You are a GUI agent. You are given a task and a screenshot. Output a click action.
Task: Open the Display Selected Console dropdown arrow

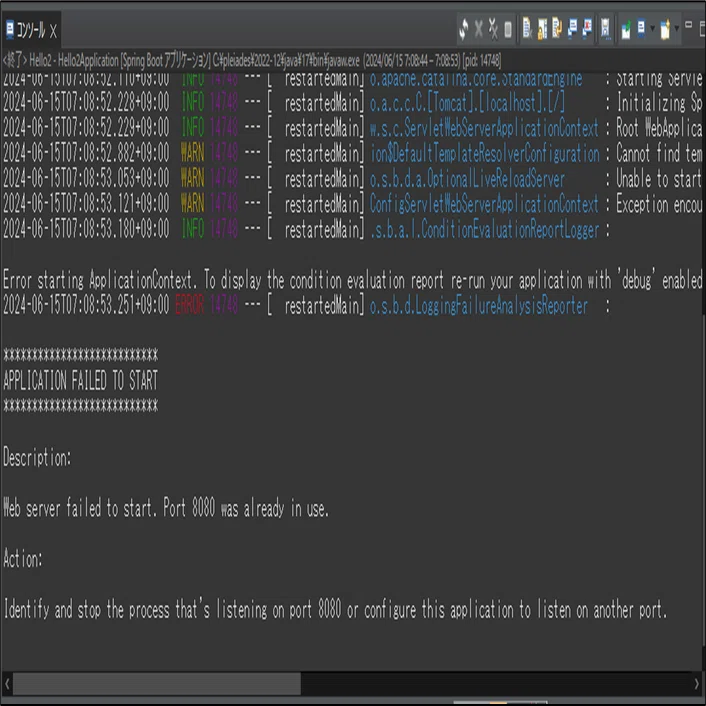tap(652, 30)
